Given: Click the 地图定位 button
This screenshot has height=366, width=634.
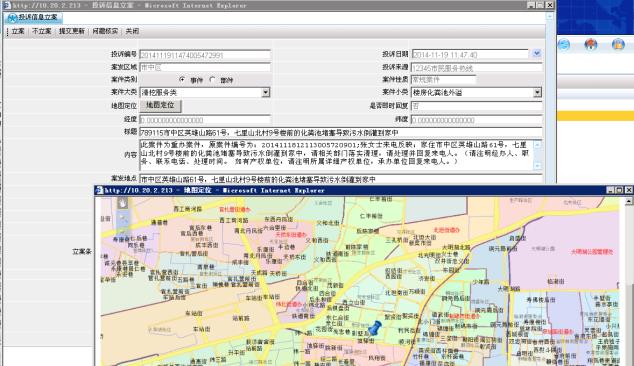Looking at the screenshot, I should (x=161, y=106).
